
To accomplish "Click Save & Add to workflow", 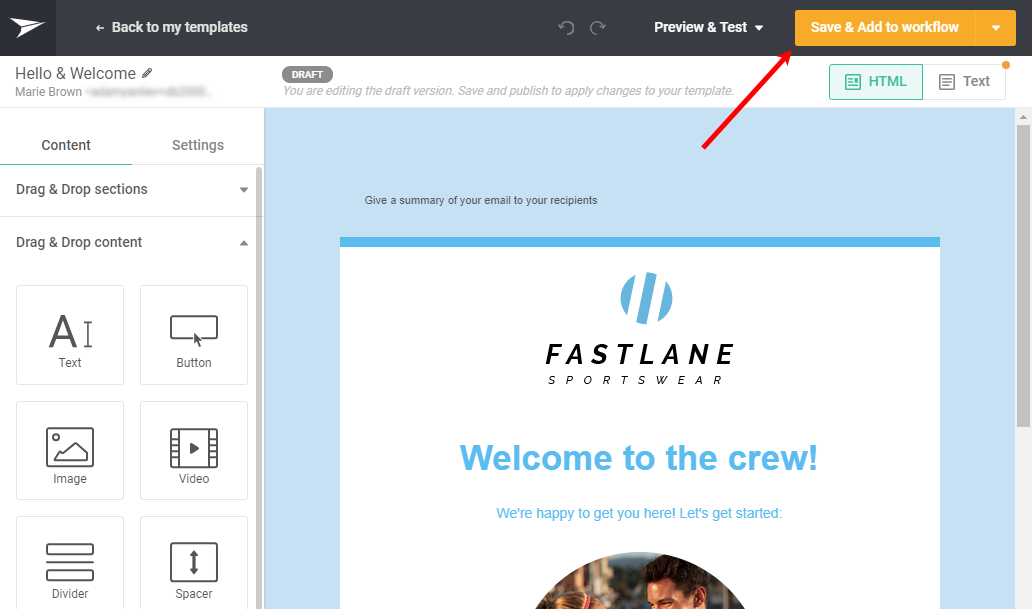I will (885, 28).
